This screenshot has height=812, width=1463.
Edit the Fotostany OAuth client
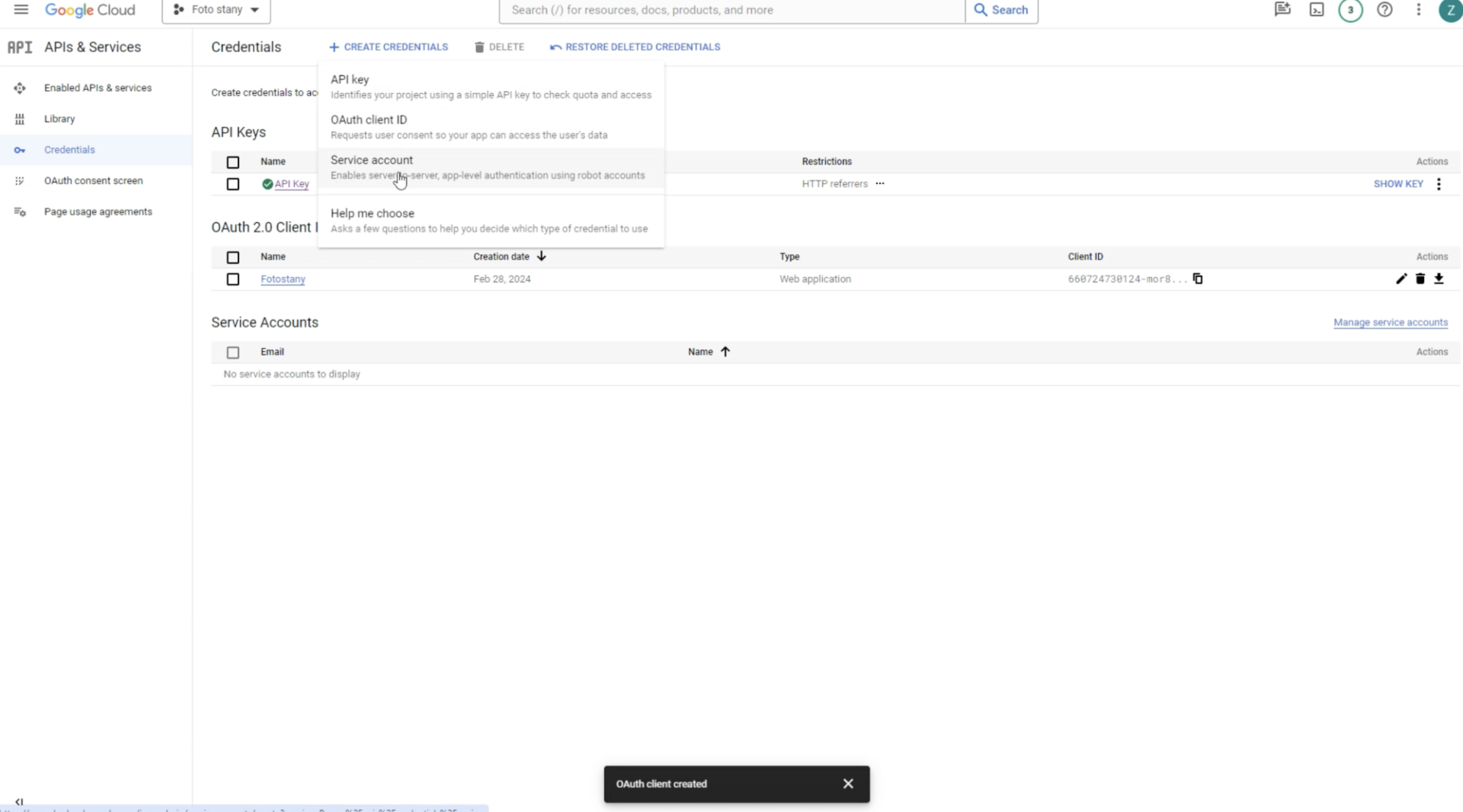[1401, 279]
